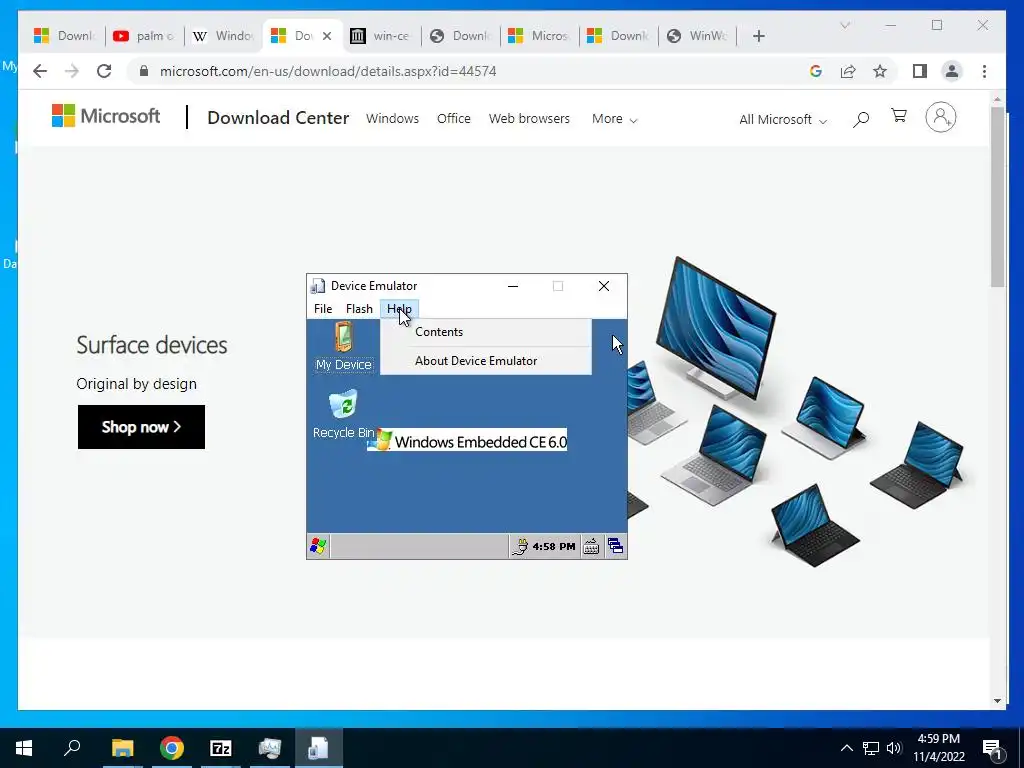
Task: Click the Google icon in address bar
Action: click(x=816, y=71)
